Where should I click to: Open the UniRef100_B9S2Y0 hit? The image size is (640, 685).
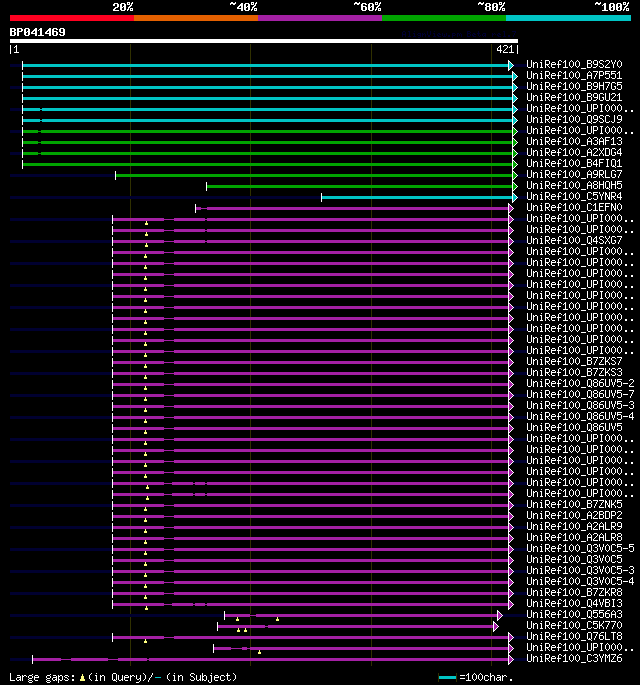tap(574, 65)
